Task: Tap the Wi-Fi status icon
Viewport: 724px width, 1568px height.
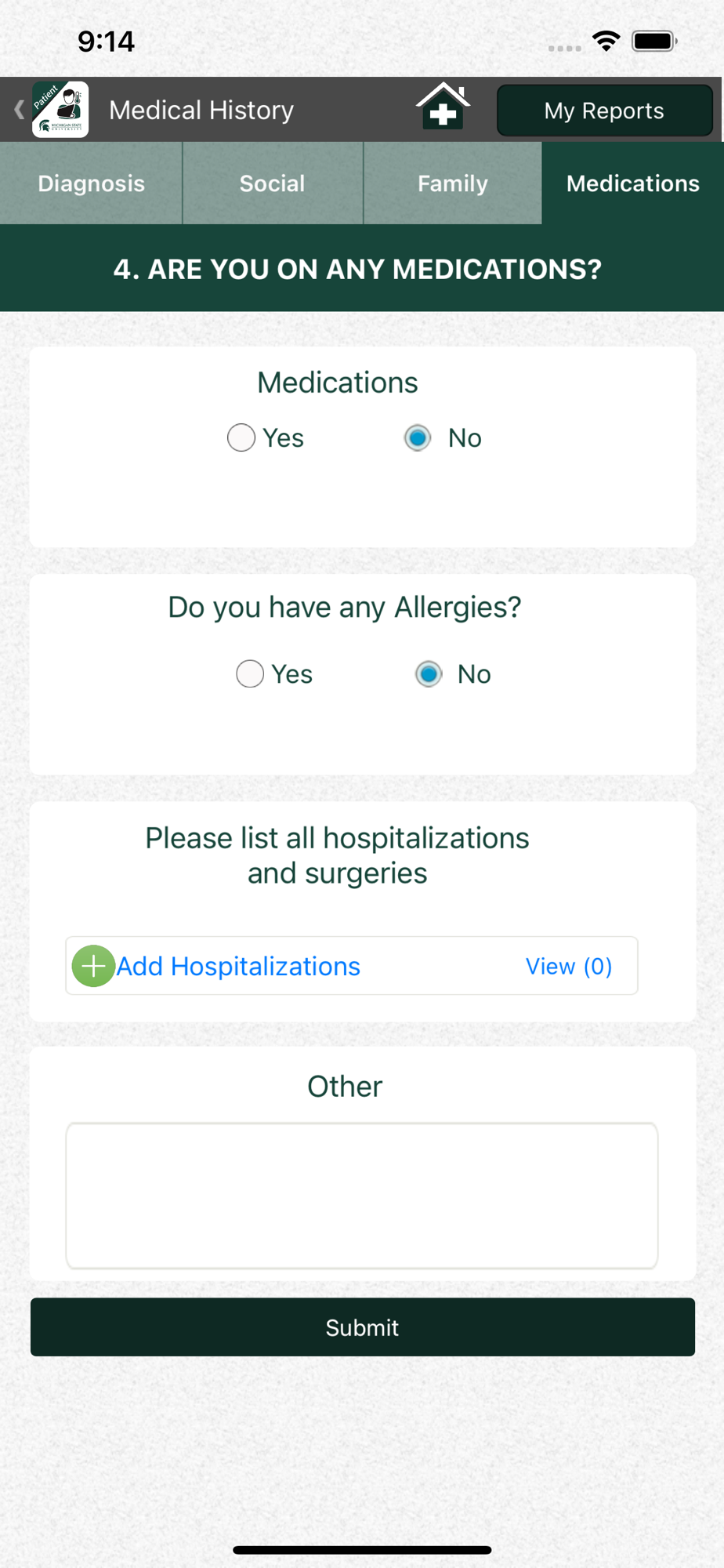Action: pos(606,41)
